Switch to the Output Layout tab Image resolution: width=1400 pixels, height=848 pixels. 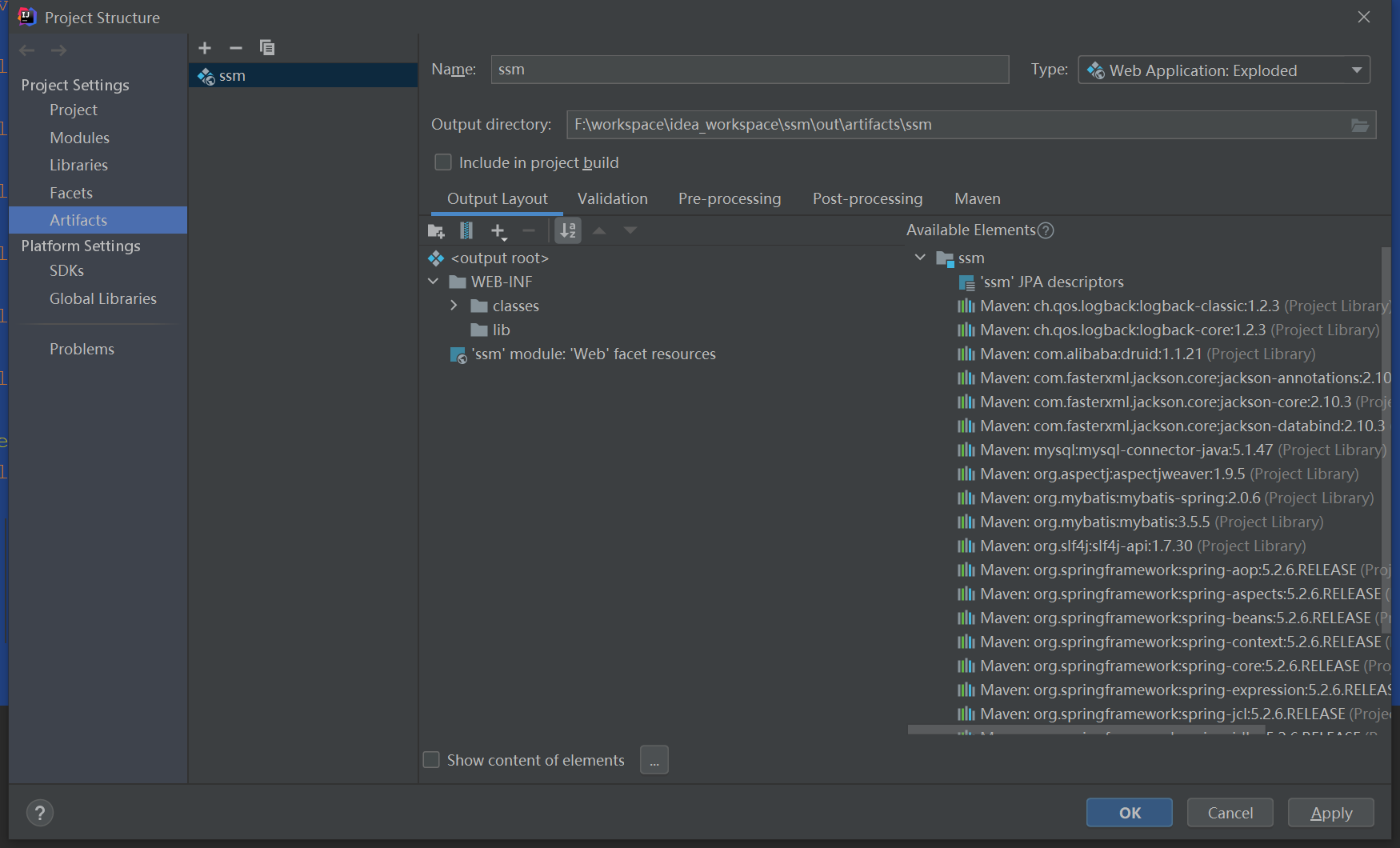point(497,198)
